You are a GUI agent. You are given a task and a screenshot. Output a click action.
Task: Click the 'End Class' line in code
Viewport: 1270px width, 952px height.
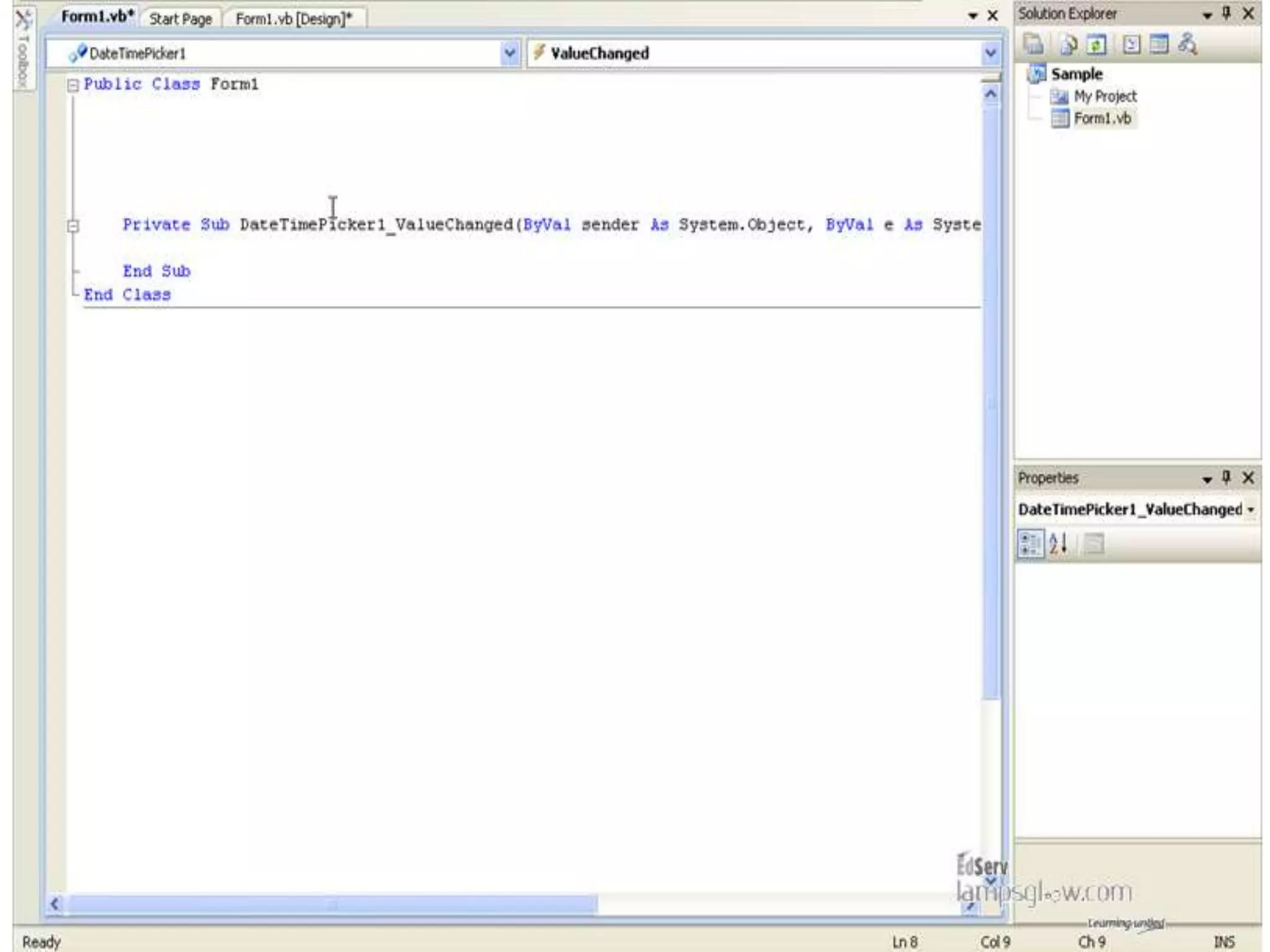[x=127, y=295]
